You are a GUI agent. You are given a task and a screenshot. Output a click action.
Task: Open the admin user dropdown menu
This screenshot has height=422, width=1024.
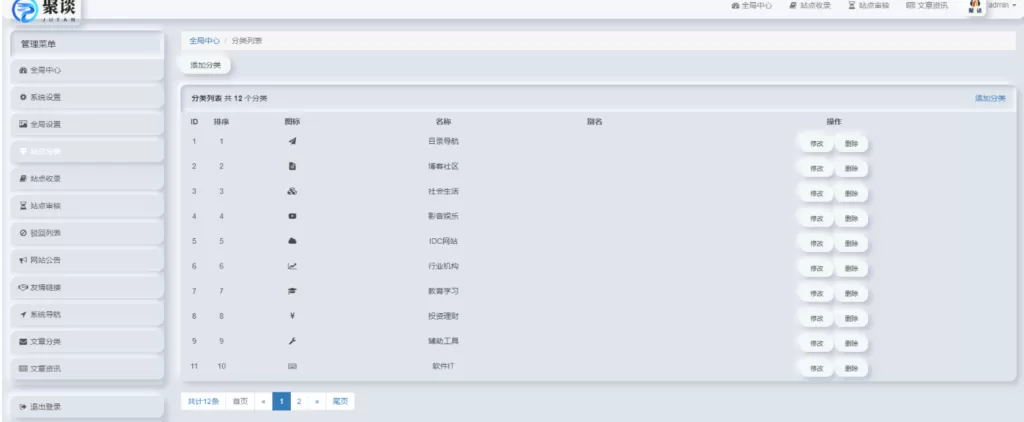click(x=1001, y=6)
